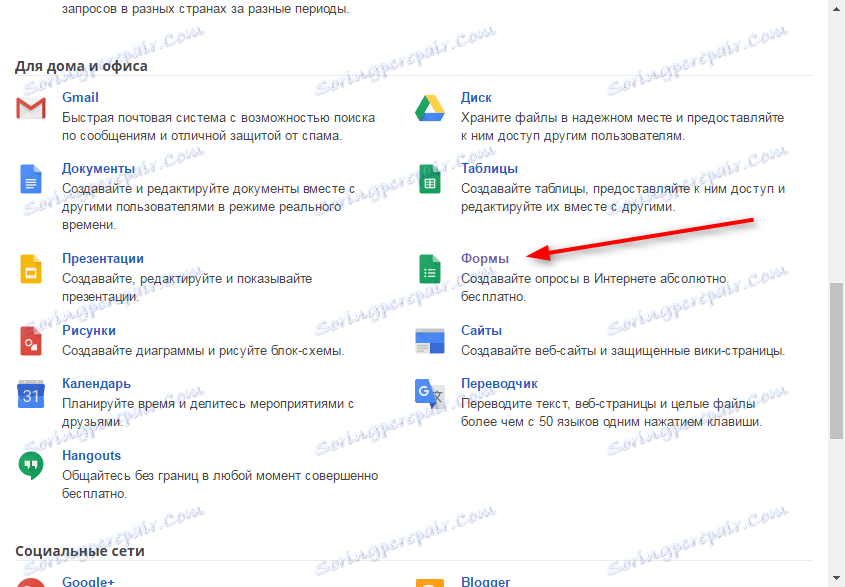The height and width of the screenshot is (587, 845).
Task: Open the Таблицы link
Action: pyautogui.click(x=489, y=169)
